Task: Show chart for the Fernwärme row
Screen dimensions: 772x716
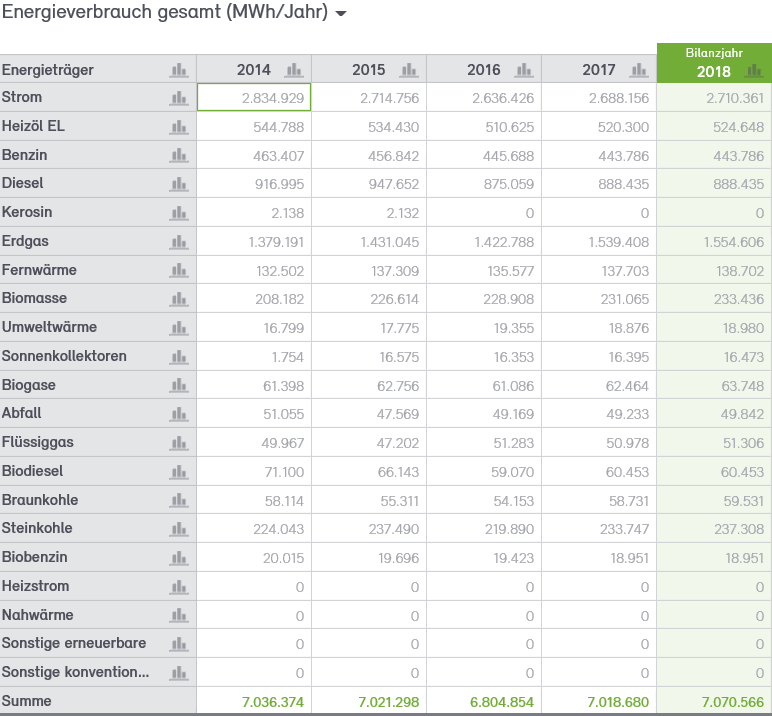Action: [179, 271]
